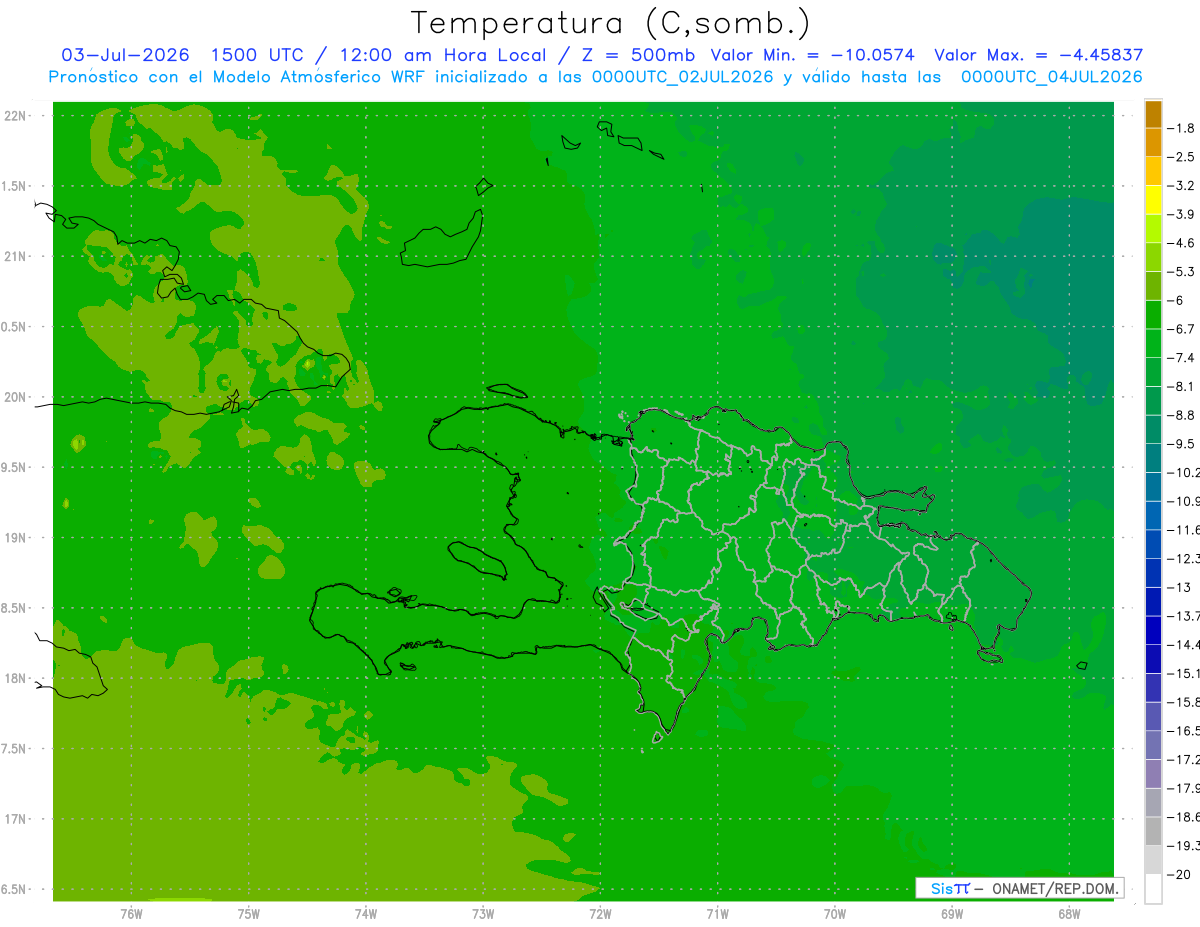The height and width of the screenshot is (927, 1200).
Task: Select valid-until time "0000UTC_04JUL2026"
Action: pyautogui.click(x=1051, y=77)
